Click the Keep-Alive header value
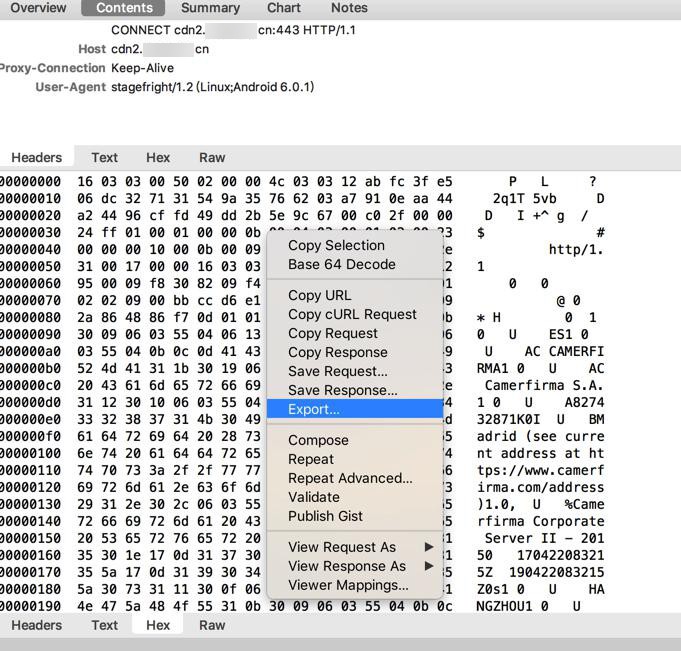Screen dimensions: 681x651 pos(142,68)
